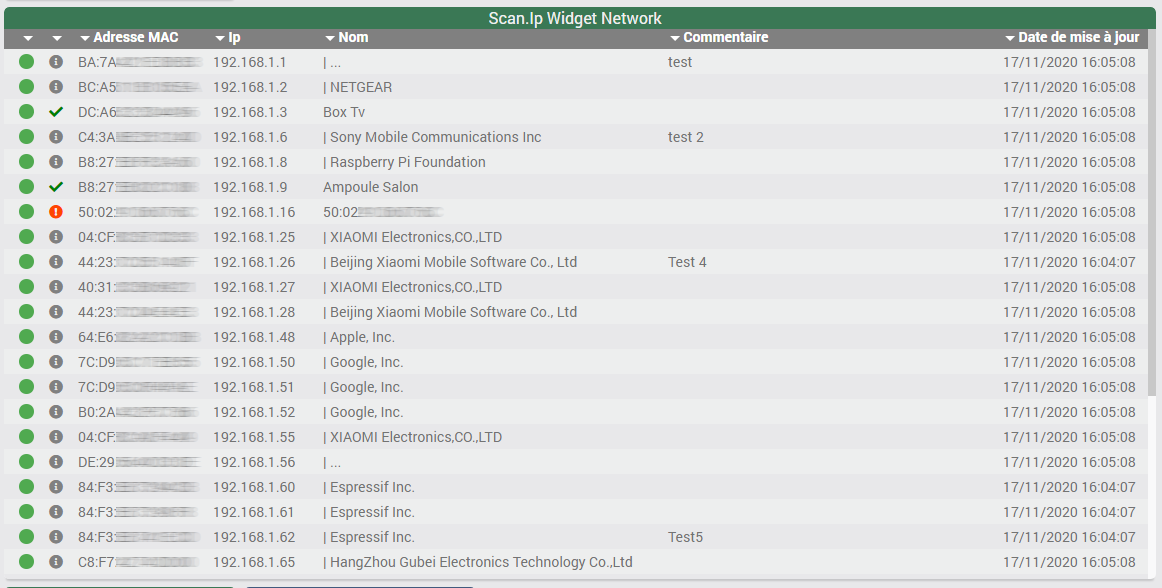Select the "| Apple, Inc." name cell

point(359,337)
